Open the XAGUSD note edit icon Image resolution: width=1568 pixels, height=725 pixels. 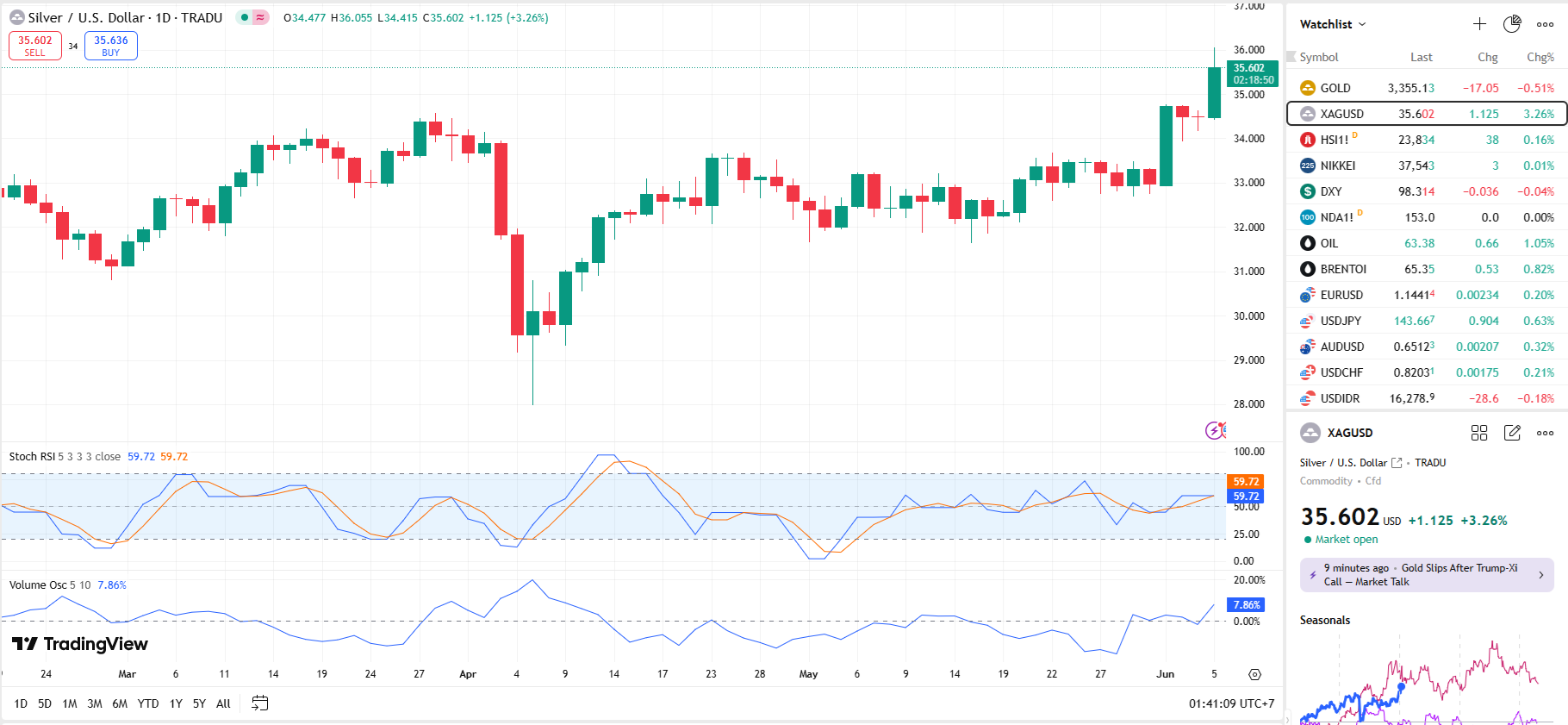coord(1512,433)
